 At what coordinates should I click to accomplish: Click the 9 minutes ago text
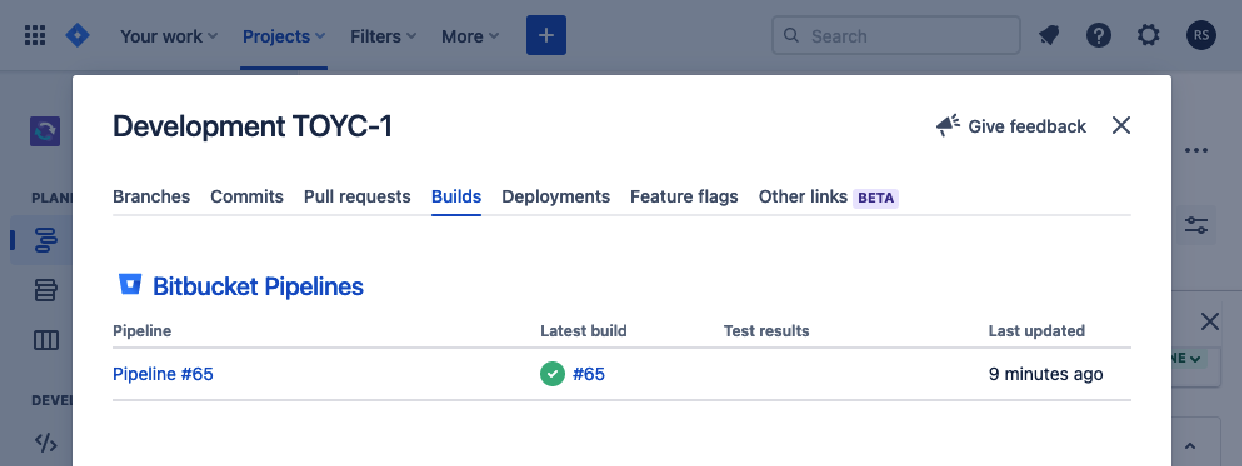(x=1046, y=374)
